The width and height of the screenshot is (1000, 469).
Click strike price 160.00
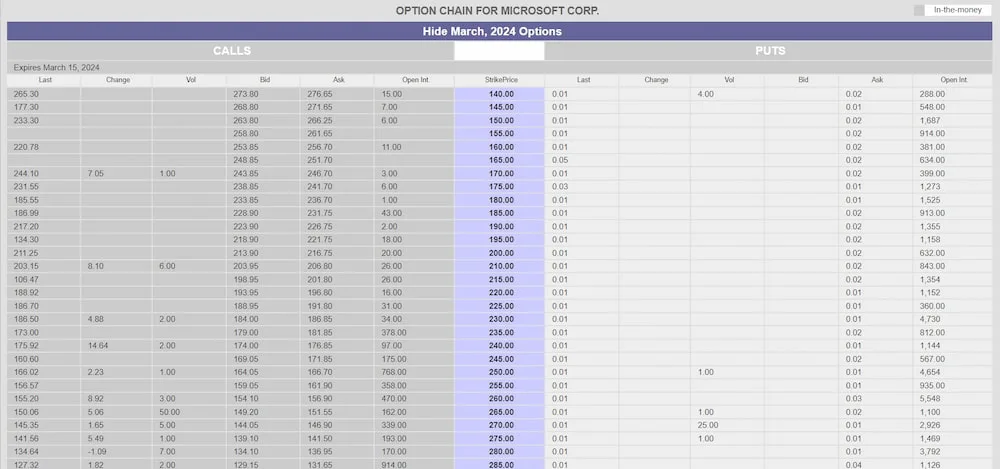pos(501,147)
